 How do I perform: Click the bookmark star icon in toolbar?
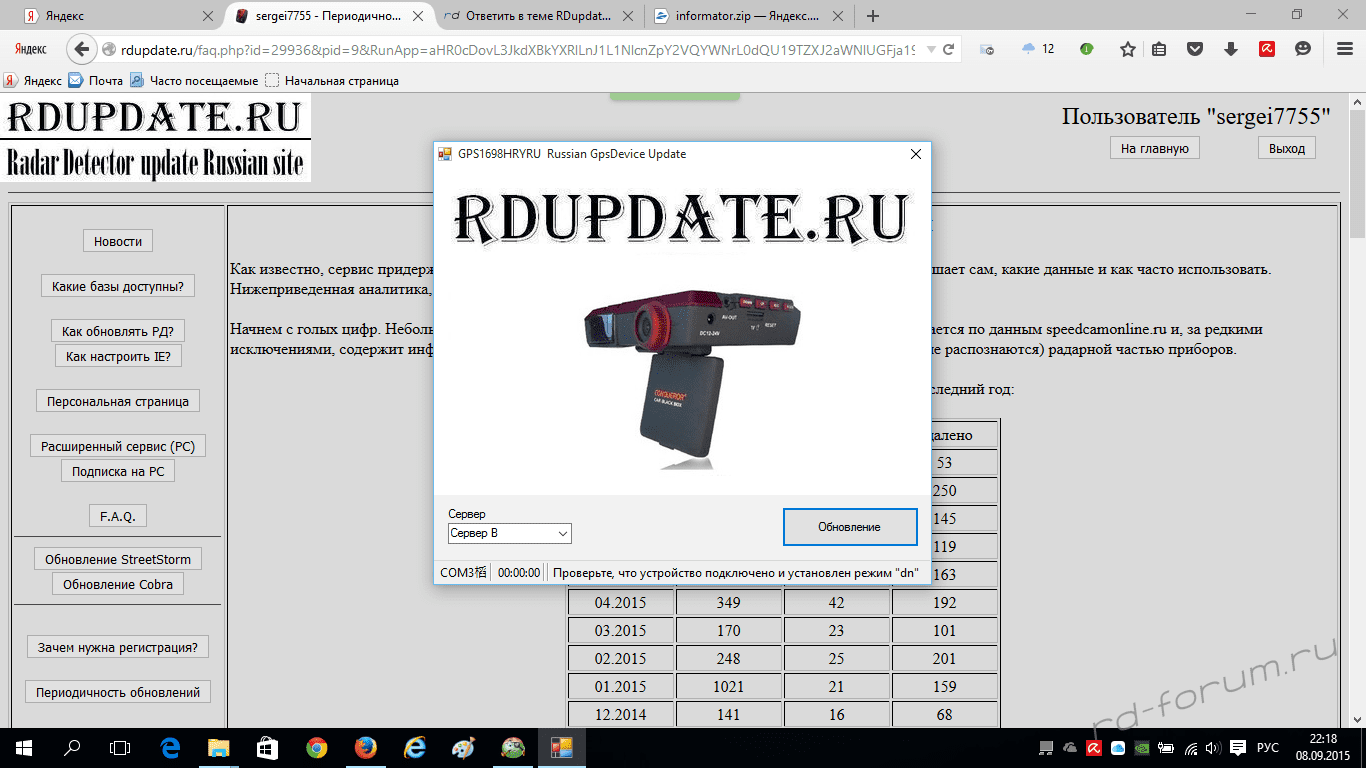1127,49
